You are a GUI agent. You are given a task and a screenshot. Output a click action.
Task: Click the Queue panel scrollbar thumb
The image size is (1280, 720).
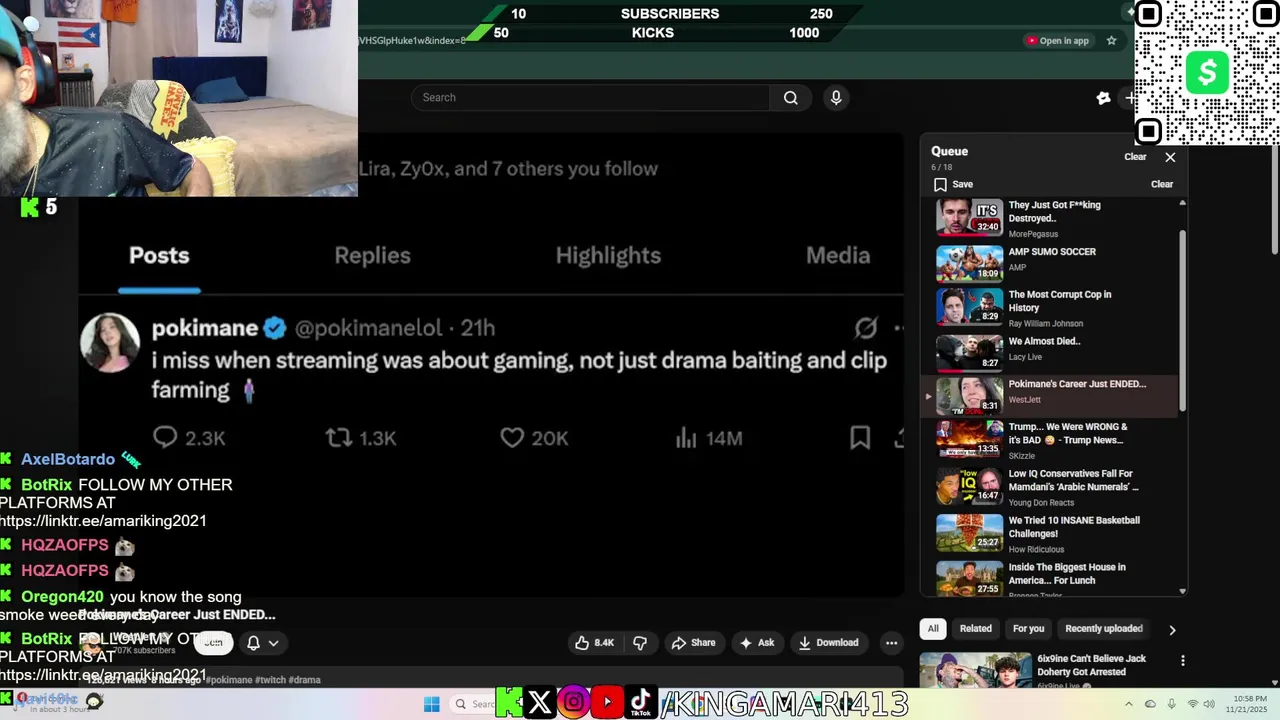(1183, 320)
